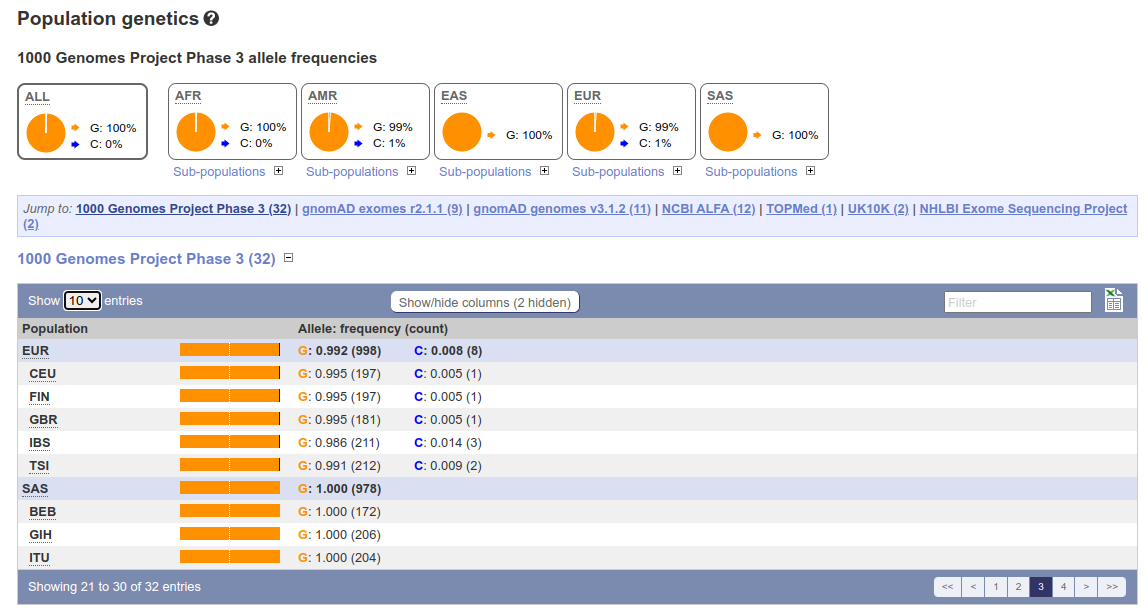The width and height of the screenshot is (1147, 615).
Task: Expand SAS Sub-populations plus toggle
Action: tap(811, 171)
